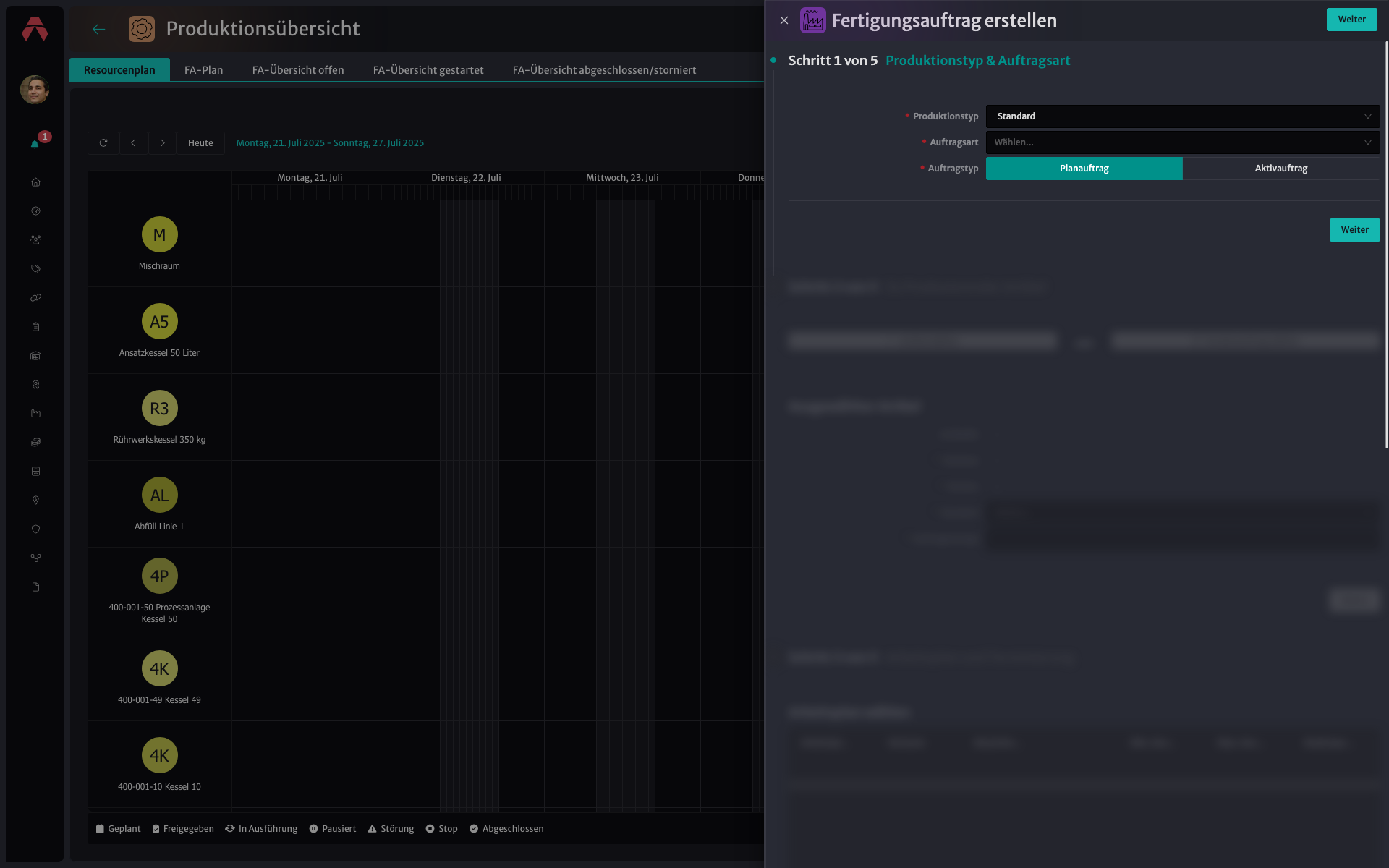Image resolution: width=1389 pixels, height=868 pixels.
Task: Click the Dienstag, 22. Juli column header
Action: coord(466,178)
